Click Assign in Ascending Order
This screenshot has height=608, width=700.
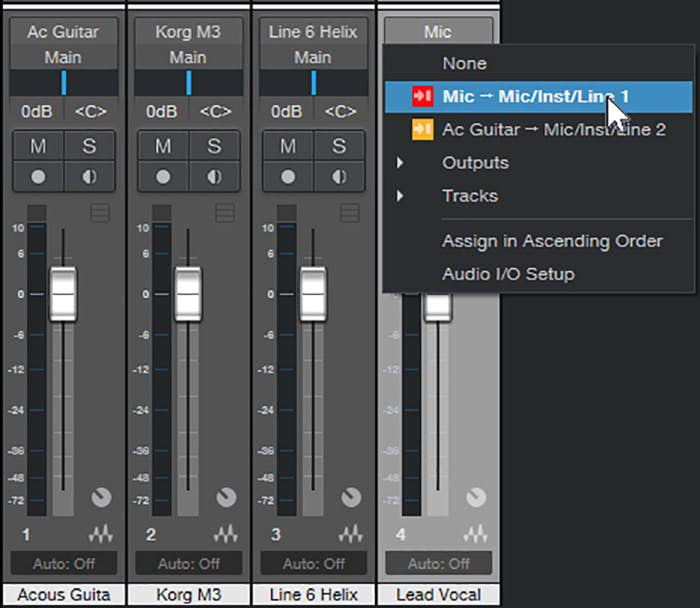552,241
